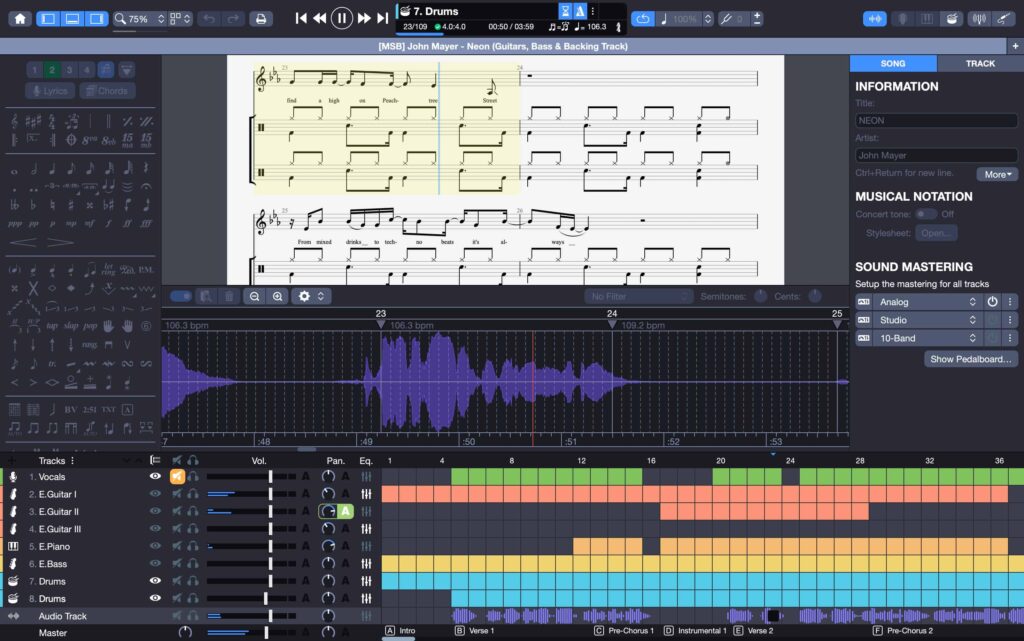Toggle the Concert tone switch
This screenshot has height=641, width=1024.
[x=927, y=214]
